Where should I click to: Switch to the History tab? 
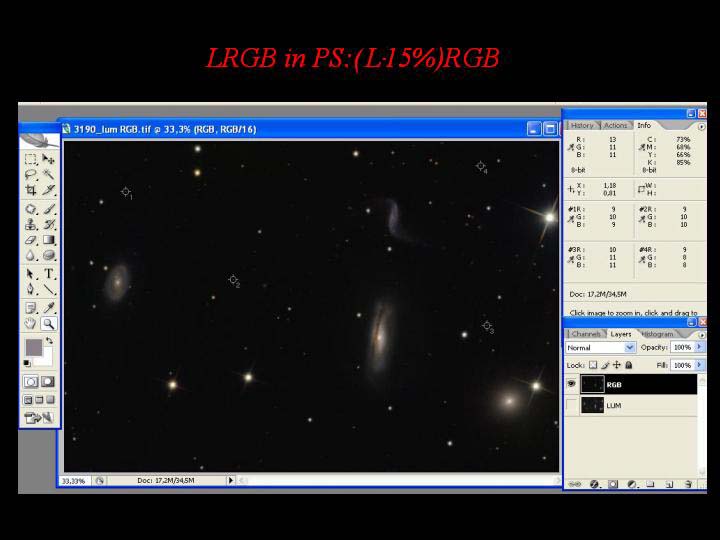point(582,125)
